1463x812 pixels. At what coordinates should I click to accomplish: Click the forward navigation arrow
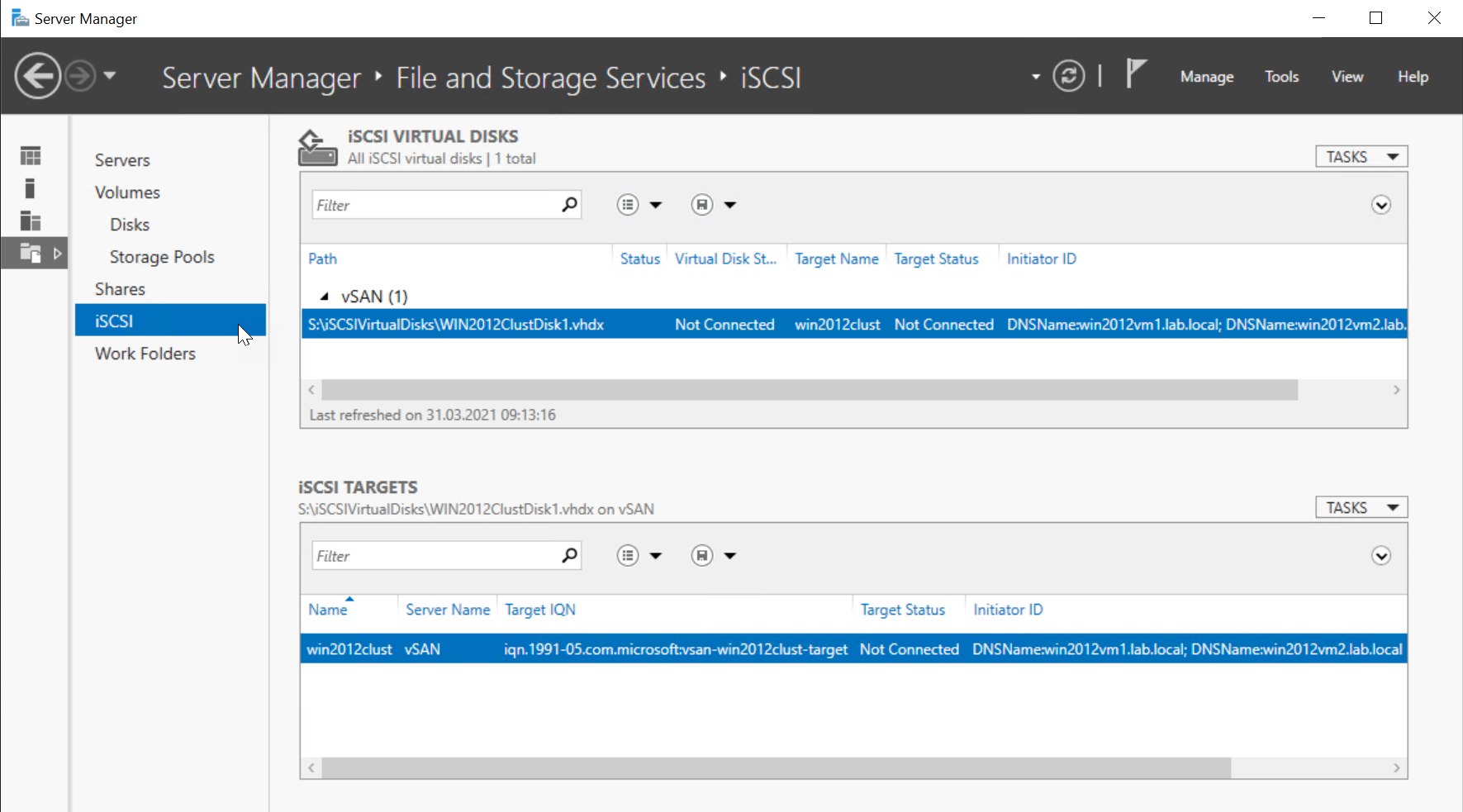pos(80,76)
